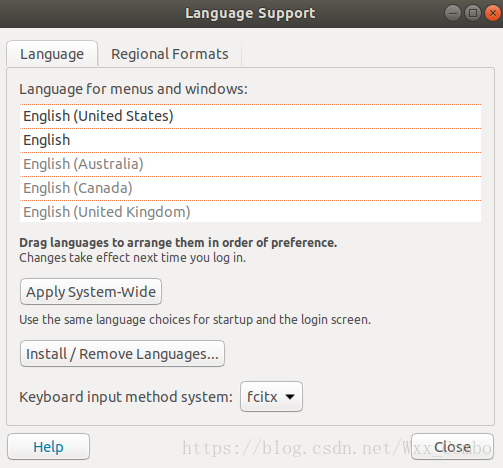Select the plain English list entry
The width and height of the screenshot is (503, 468).
[x=250, y=140]
